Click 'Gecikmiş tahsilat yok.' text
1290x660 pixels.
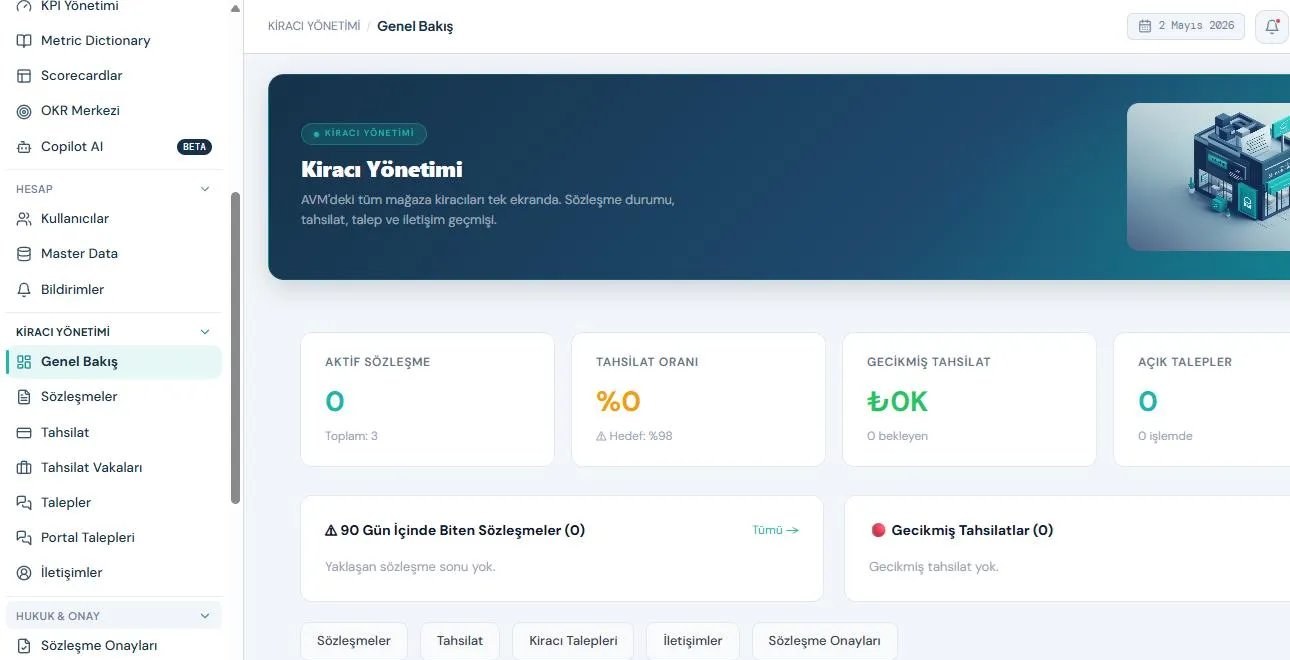click(933, 567)
